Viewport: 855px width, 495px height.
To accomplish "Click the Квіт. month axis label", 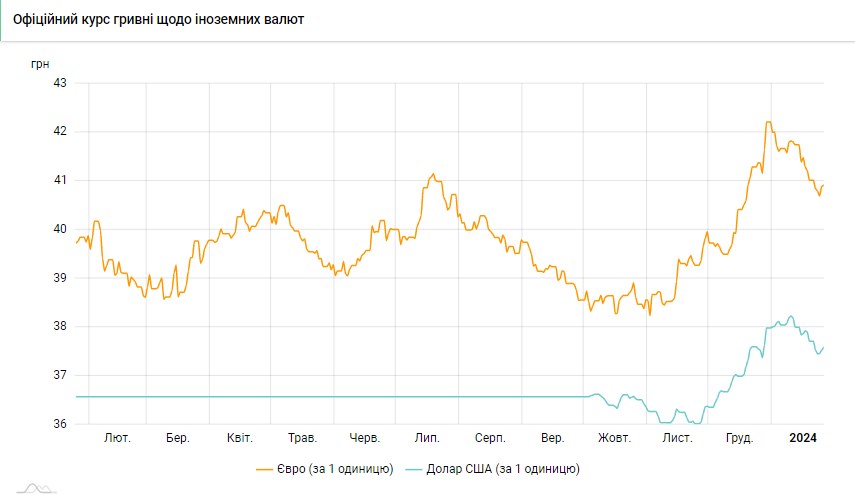I will click(240, 439).
